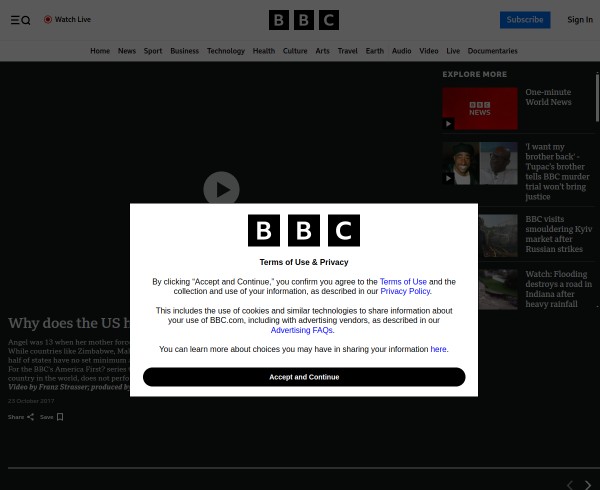Click Accept and Continue button
This screenshot has width=600, height=490.
(x=304, y=377)
